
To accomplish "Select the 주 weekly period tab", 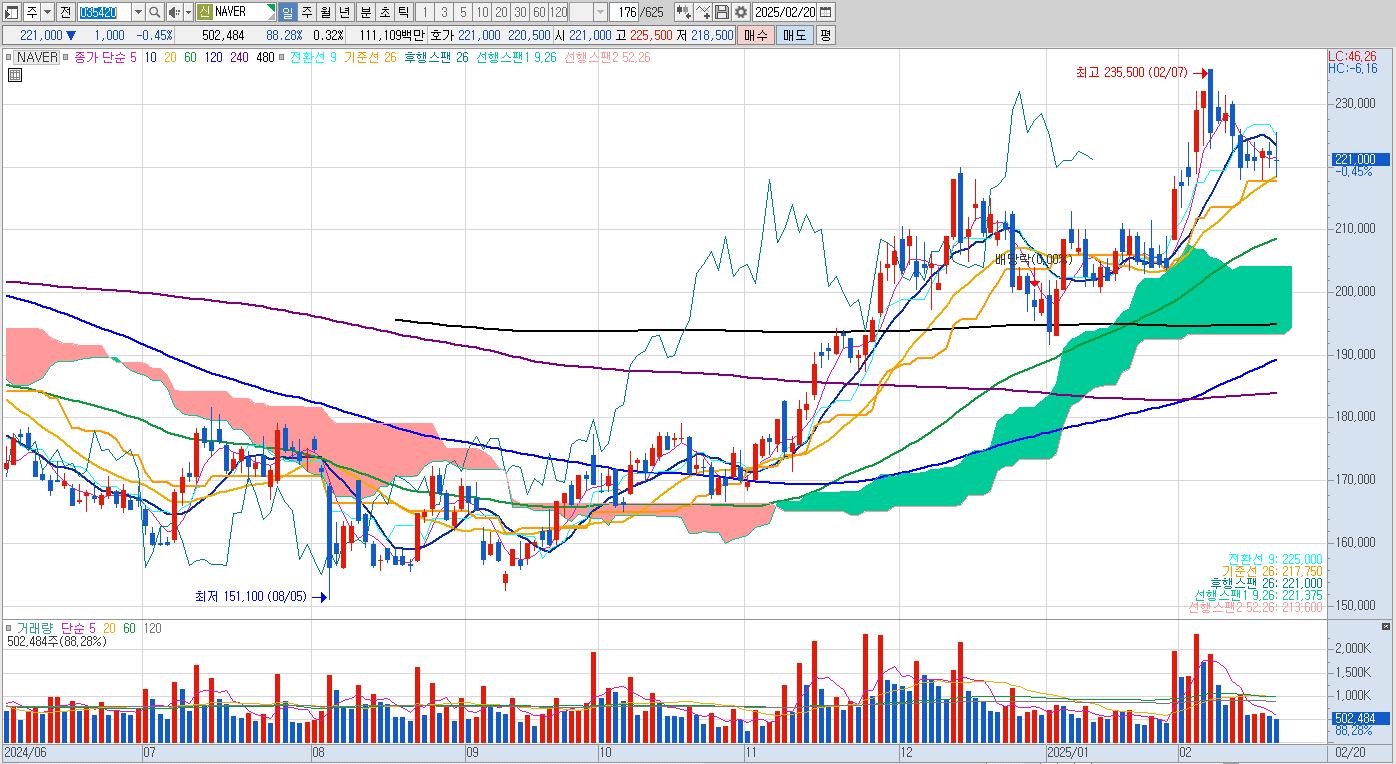I will [306, 12].
